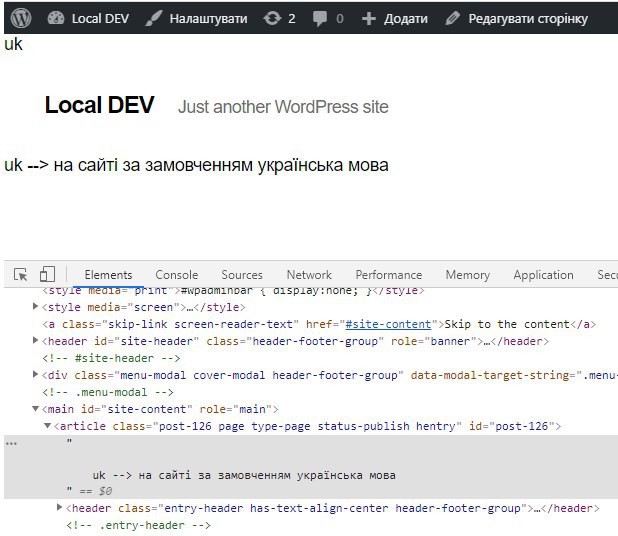
Task: Switch to the Network tab
Action: 309,275
